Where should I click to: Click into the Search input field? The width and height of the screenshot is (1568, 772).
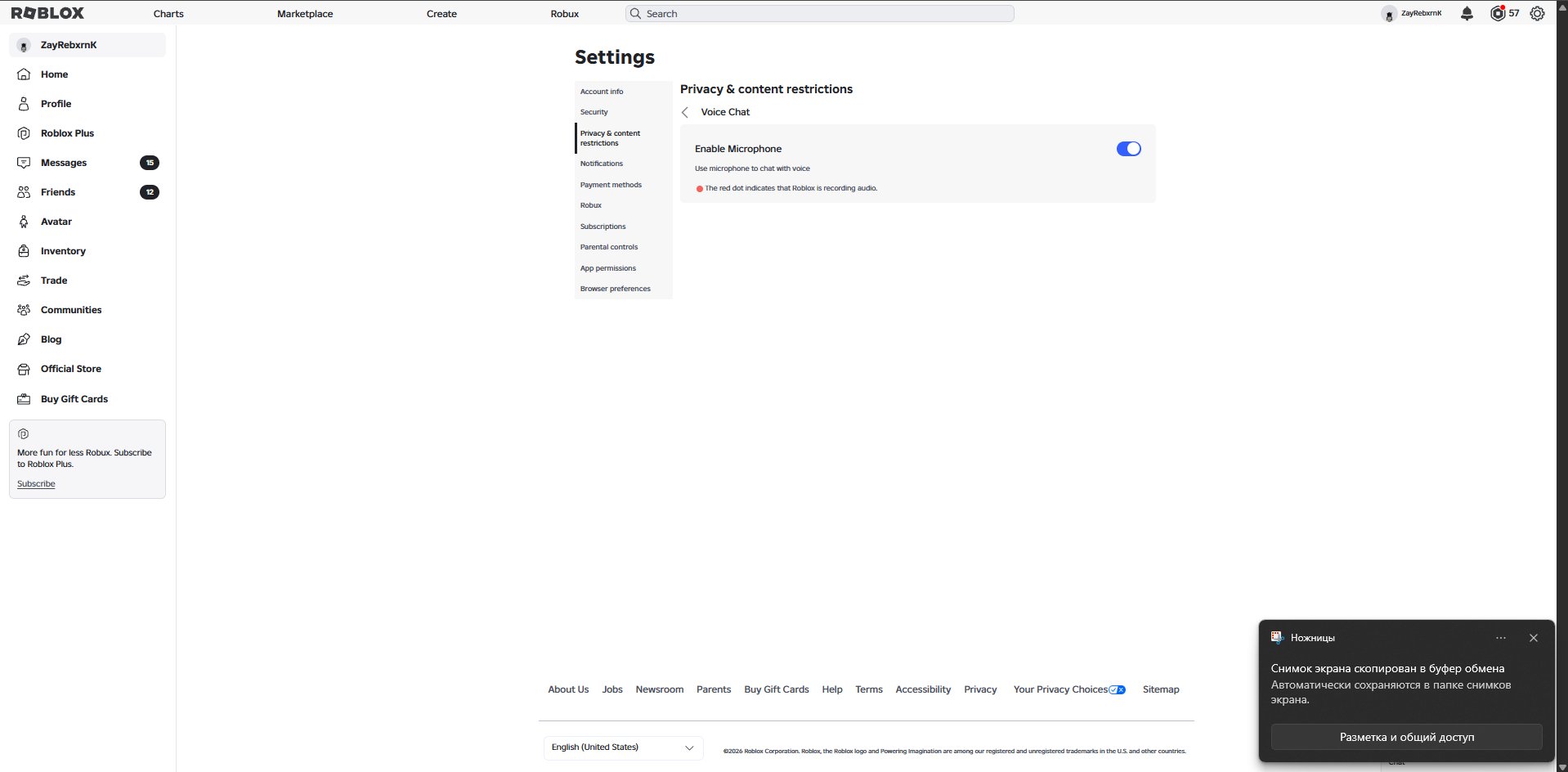click(x=820, y=14)
